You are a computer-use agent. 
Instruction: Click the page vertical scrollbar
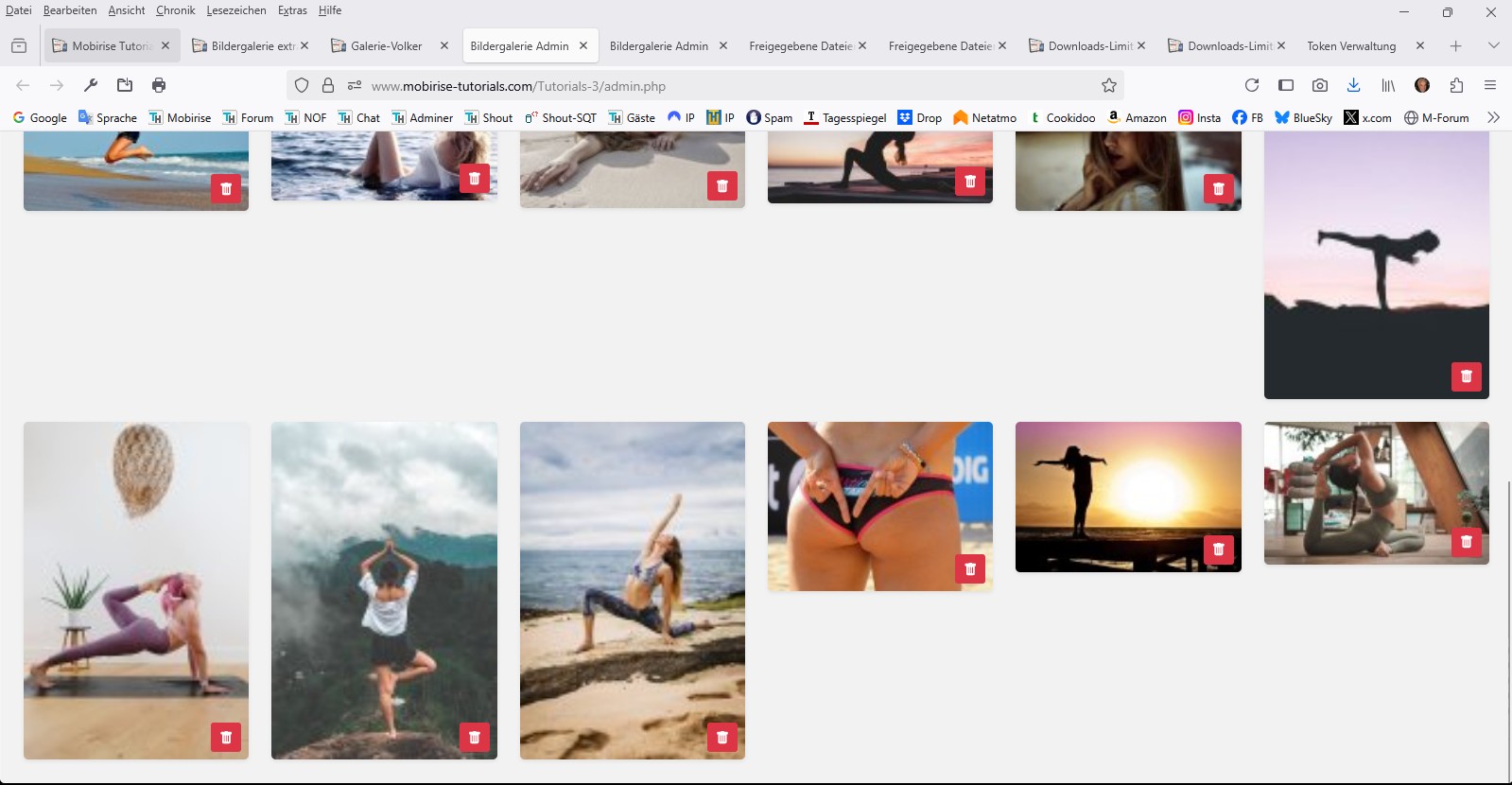pyautogui.click(x=1508, y=615)
